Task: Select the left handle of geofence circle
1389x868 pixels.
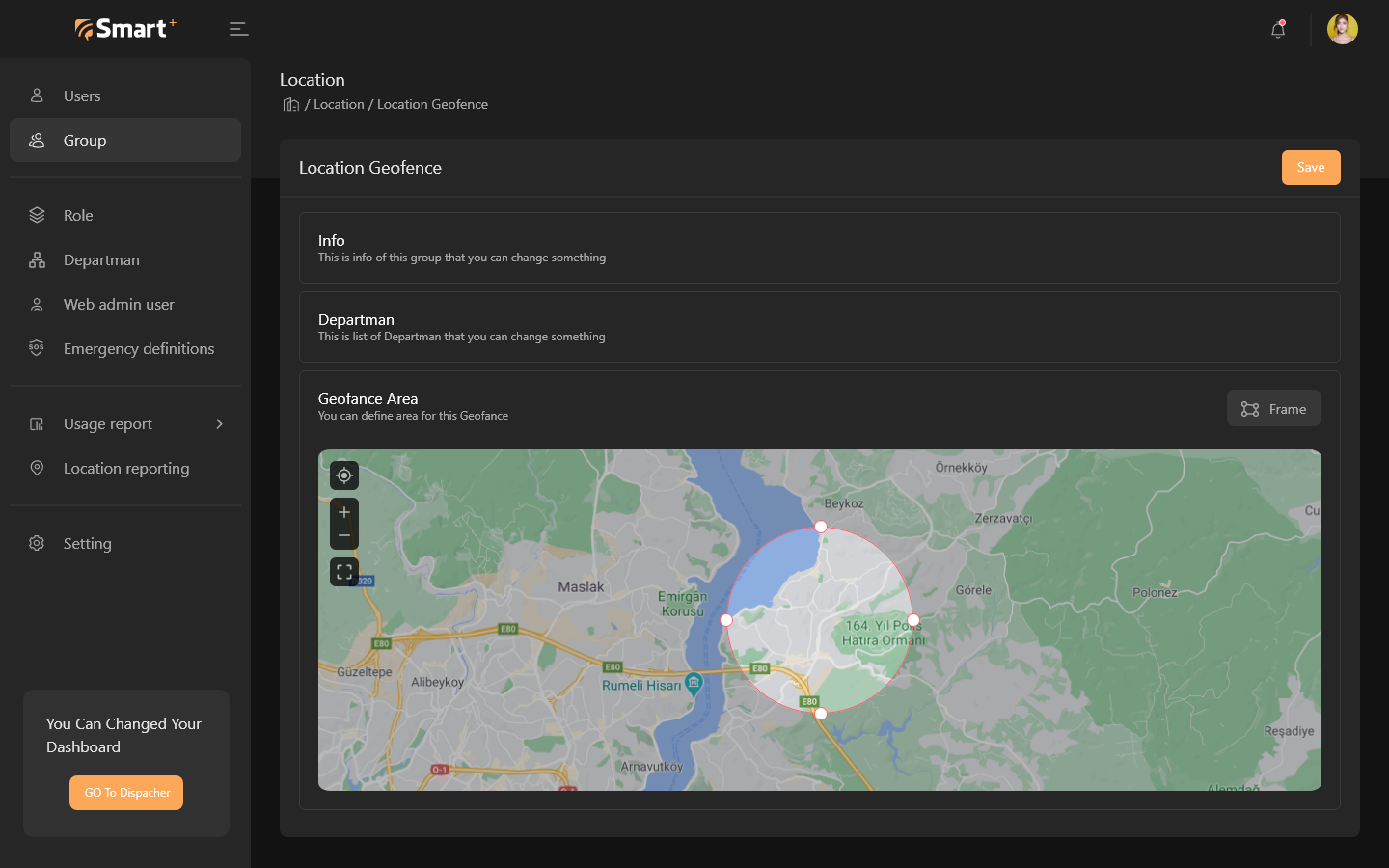Action: click(726, 620)
